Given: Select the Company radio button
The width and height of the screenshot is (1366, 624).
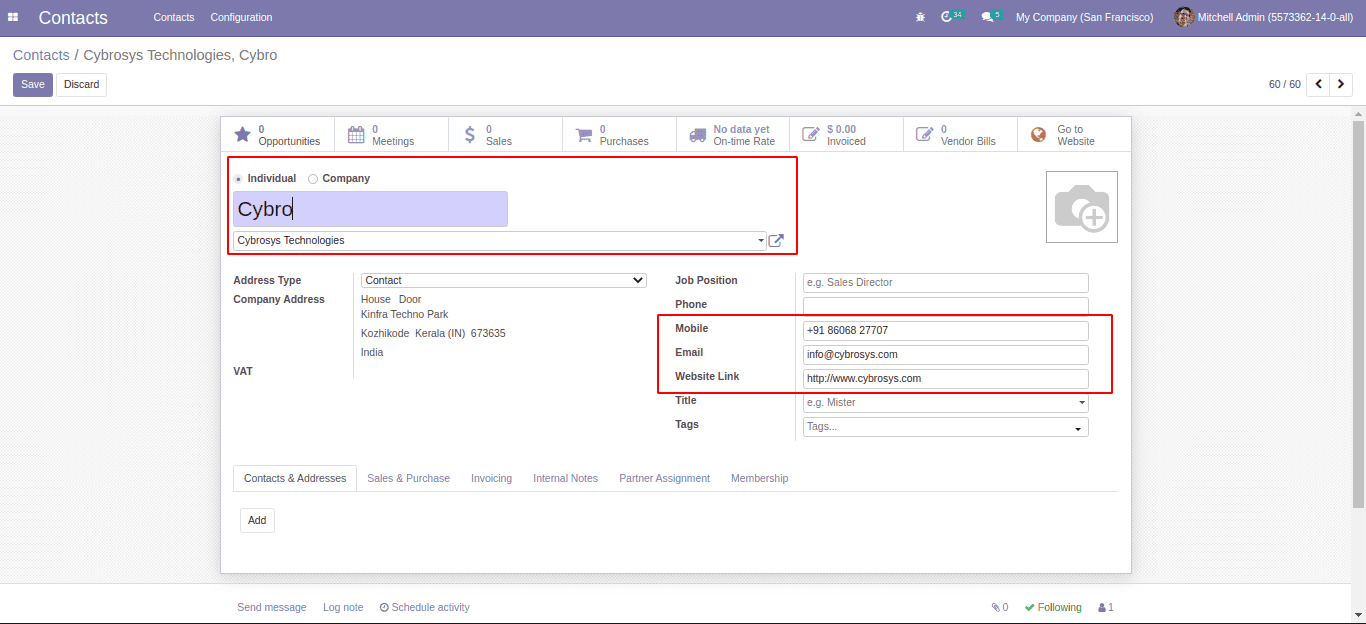Looking at the screenshot, I should 313,179.
